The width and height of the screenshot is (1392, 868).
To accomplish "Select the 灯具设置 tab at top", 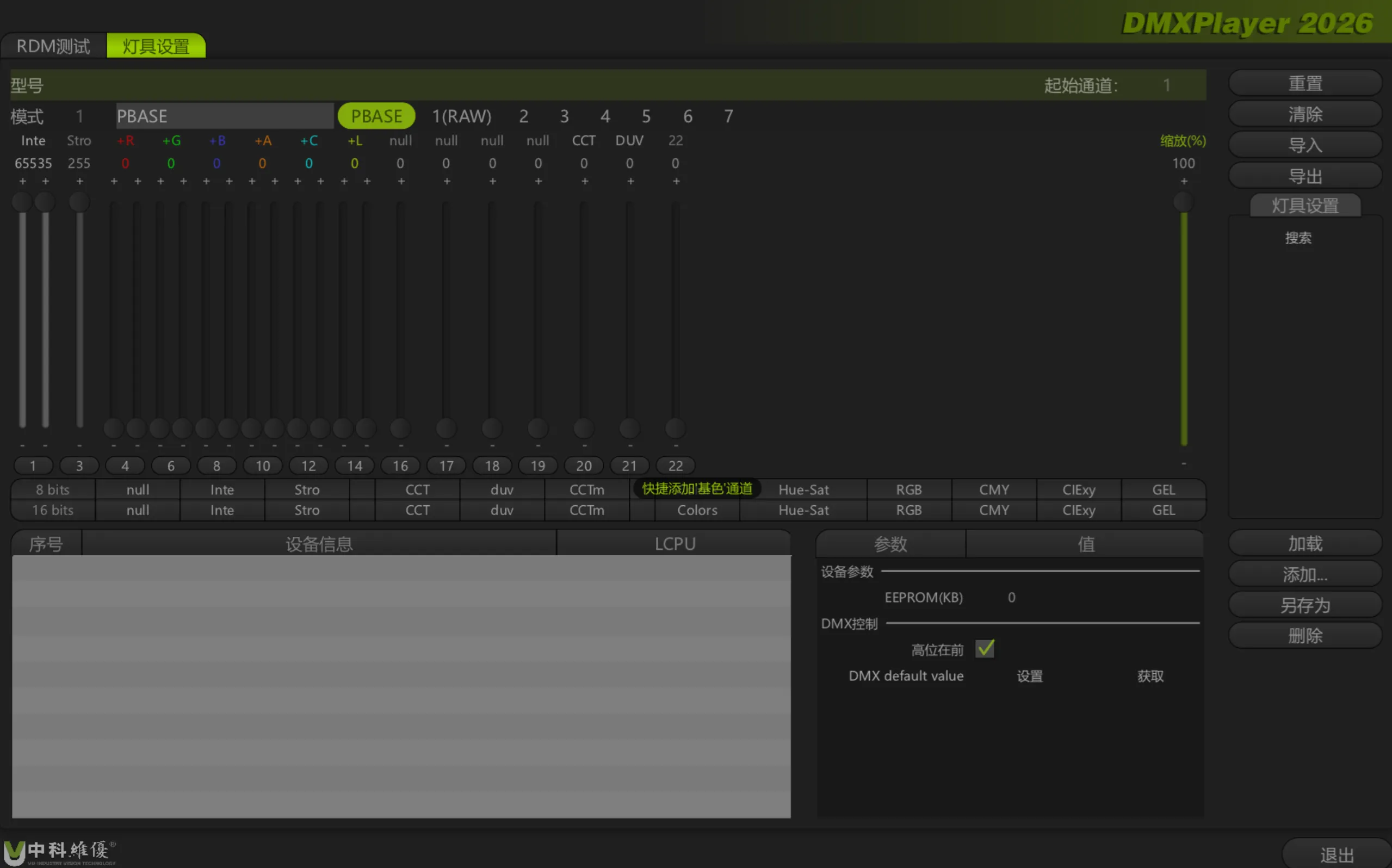I will (156, 46).
